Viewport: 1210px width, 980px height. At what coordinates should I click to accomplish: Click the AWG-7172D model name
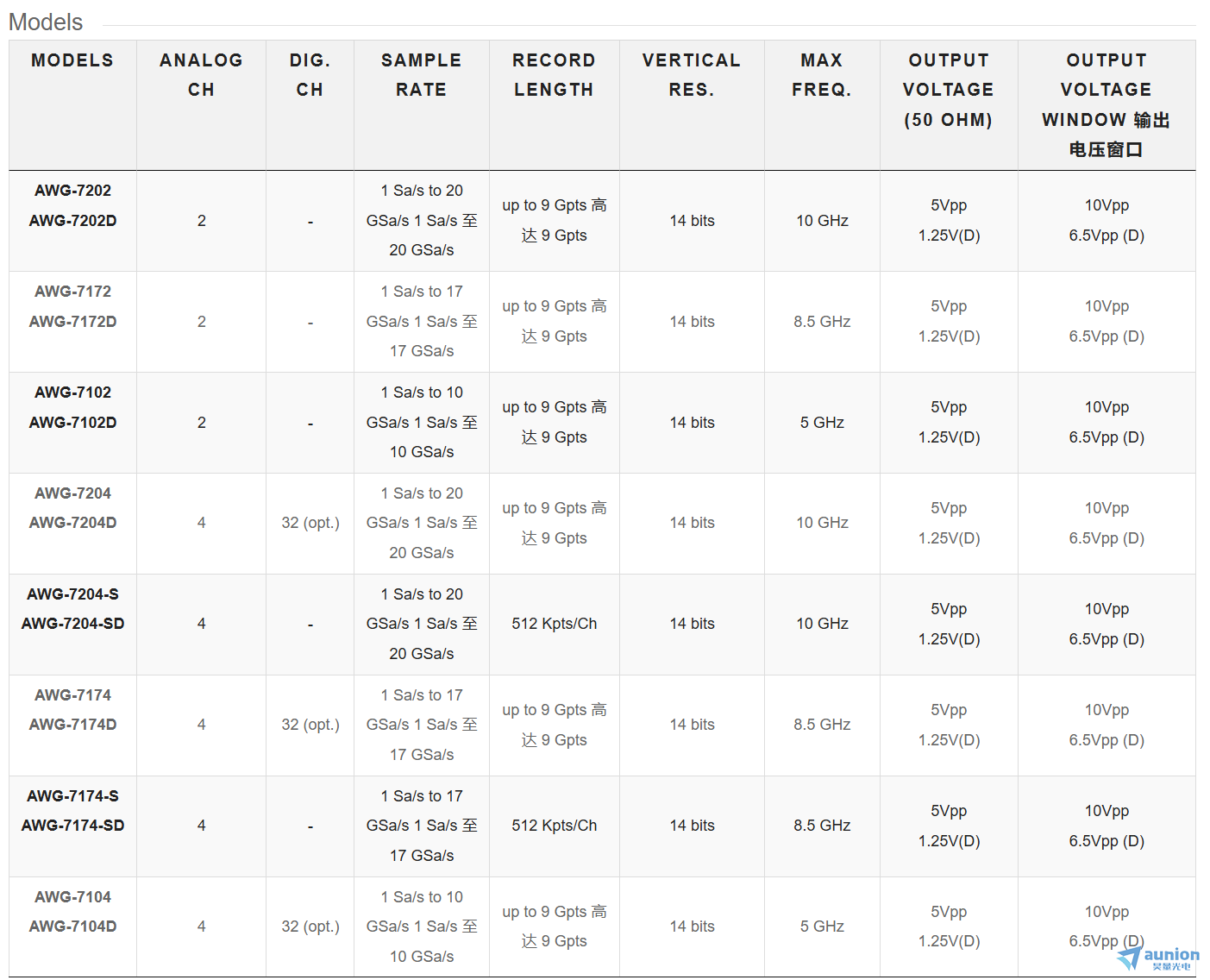[x=72, y=322]
